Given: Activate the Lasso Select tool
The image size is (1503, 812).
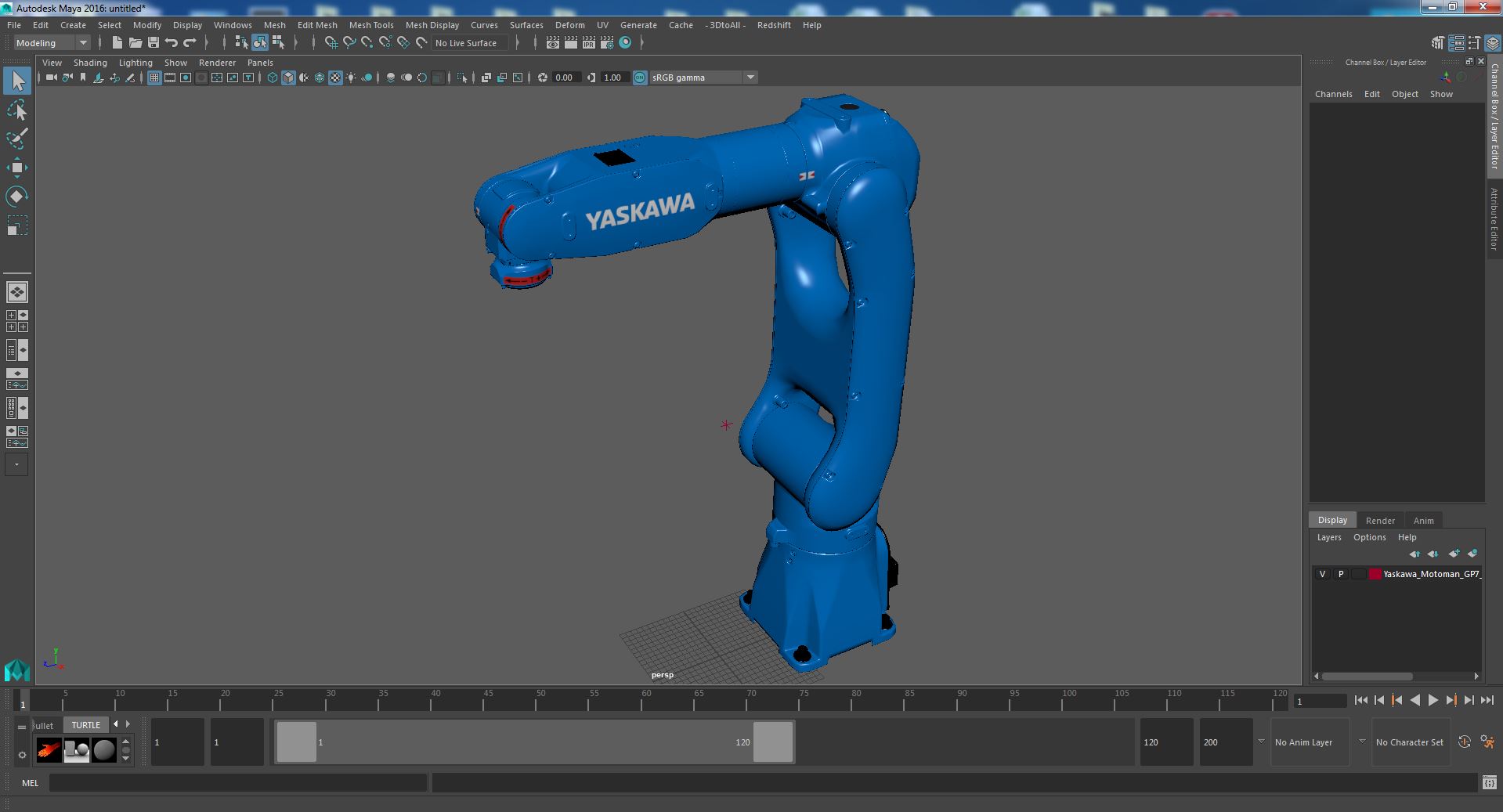Looking at the screenshot, I should pos(17,110).
